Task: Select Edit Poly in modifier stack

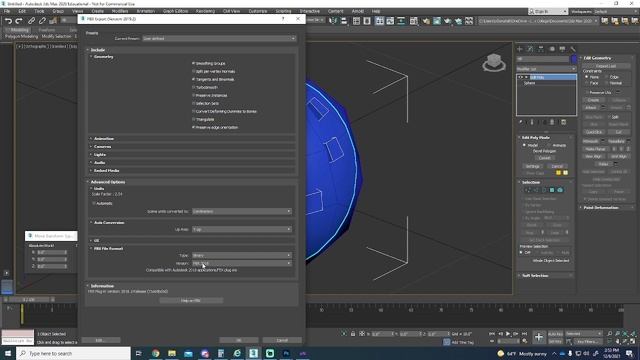Action: point(547,77)
